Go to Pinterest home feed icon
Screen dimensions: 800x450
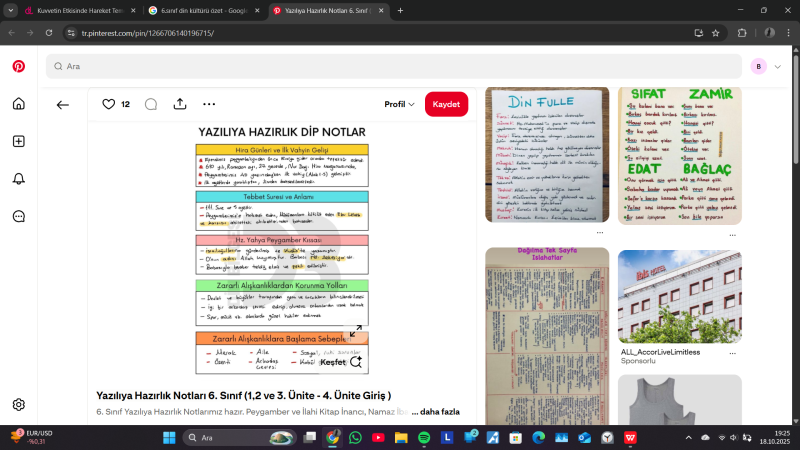pyautogui.click(x=18, y=104)
